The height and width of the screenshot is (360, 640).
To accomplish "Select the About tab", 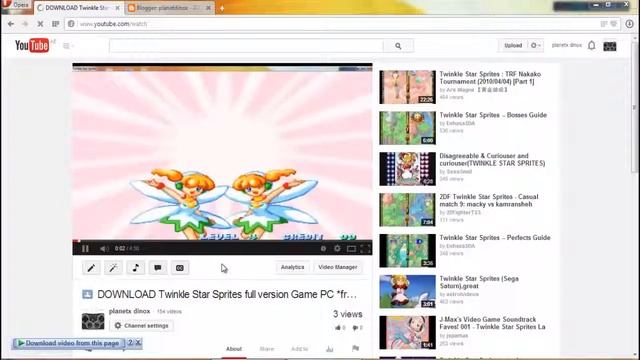I will (234, 349).
